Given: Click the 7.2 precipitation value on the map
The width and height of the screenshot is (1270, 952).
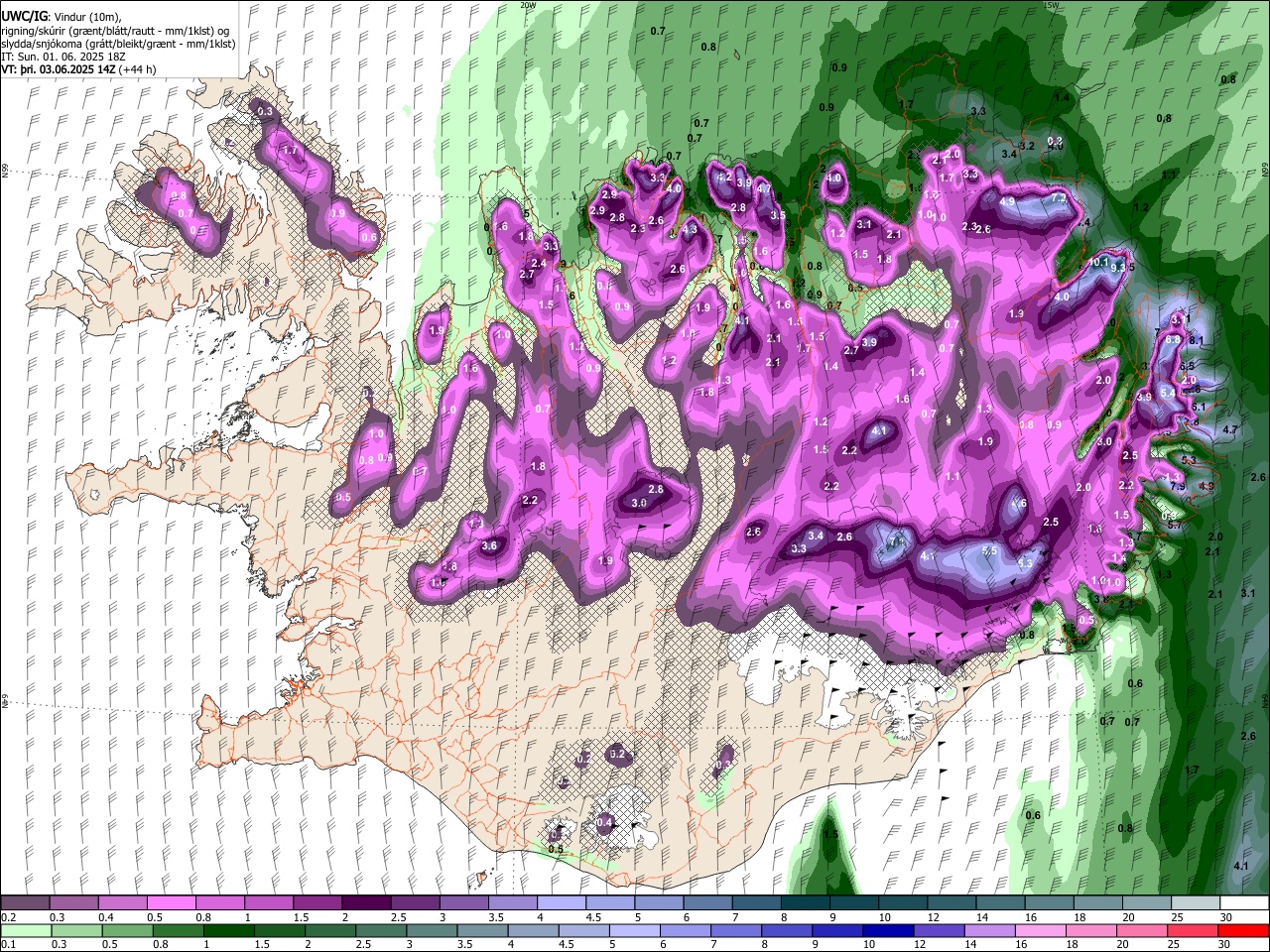Looking at the screenshot, I should coord(1058,198).
